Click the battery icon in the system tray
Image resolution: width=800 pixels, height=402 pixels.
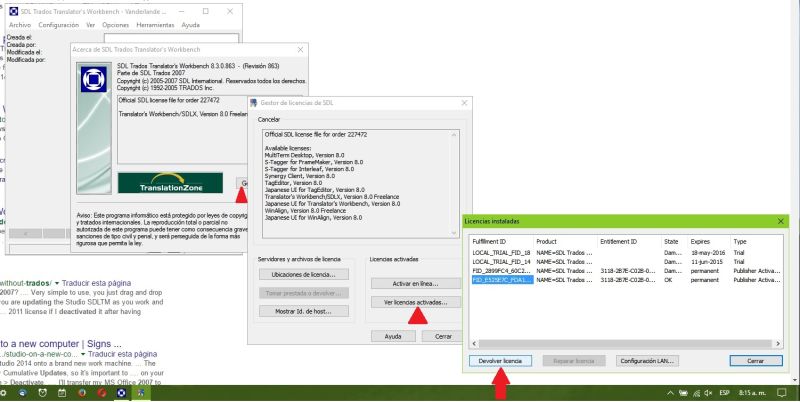683,393
